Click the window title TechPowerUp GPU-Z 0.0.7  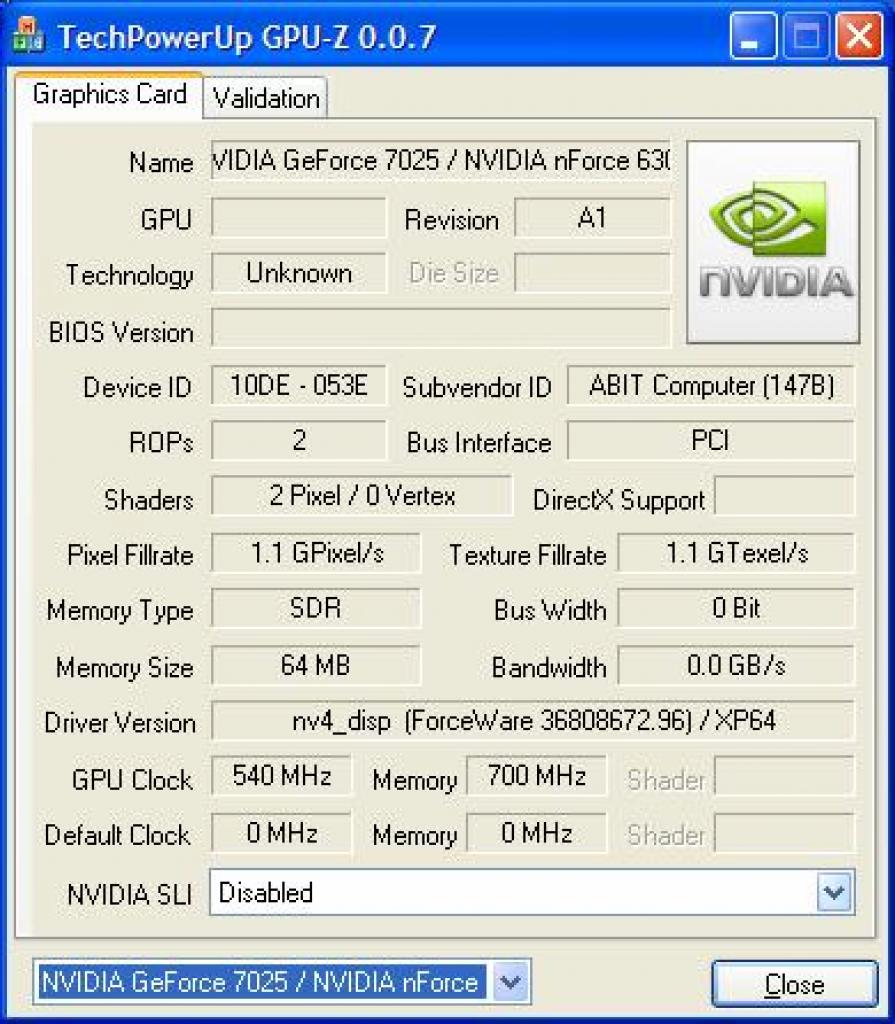point(247,37)
